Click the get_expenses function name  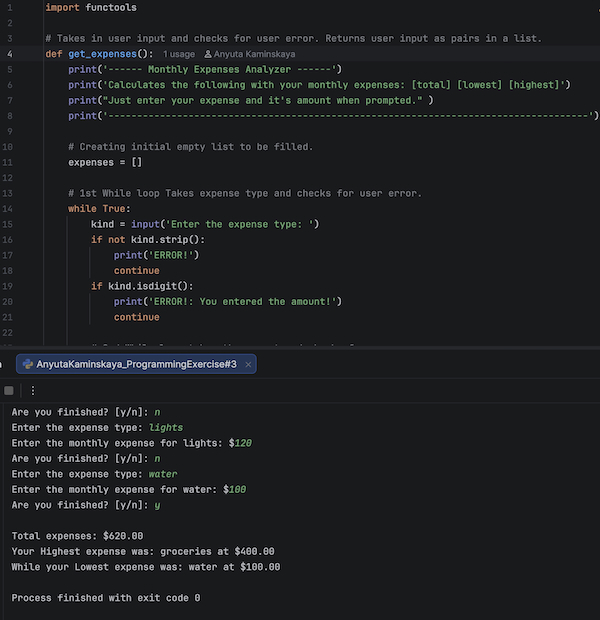click(102, 54)
